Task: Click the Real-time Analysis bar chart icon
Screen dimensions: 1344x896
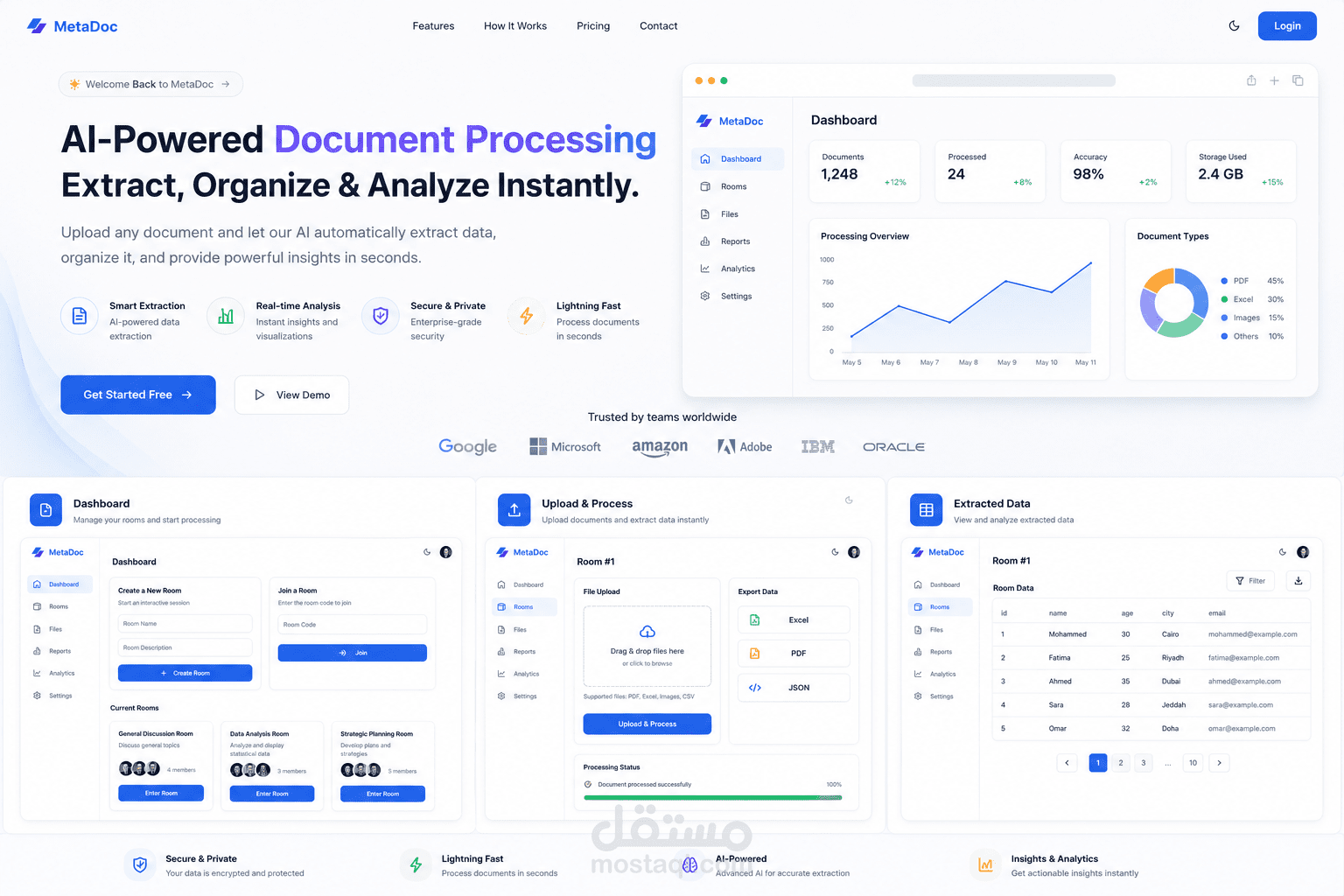Action: click(x=226, y=316)
